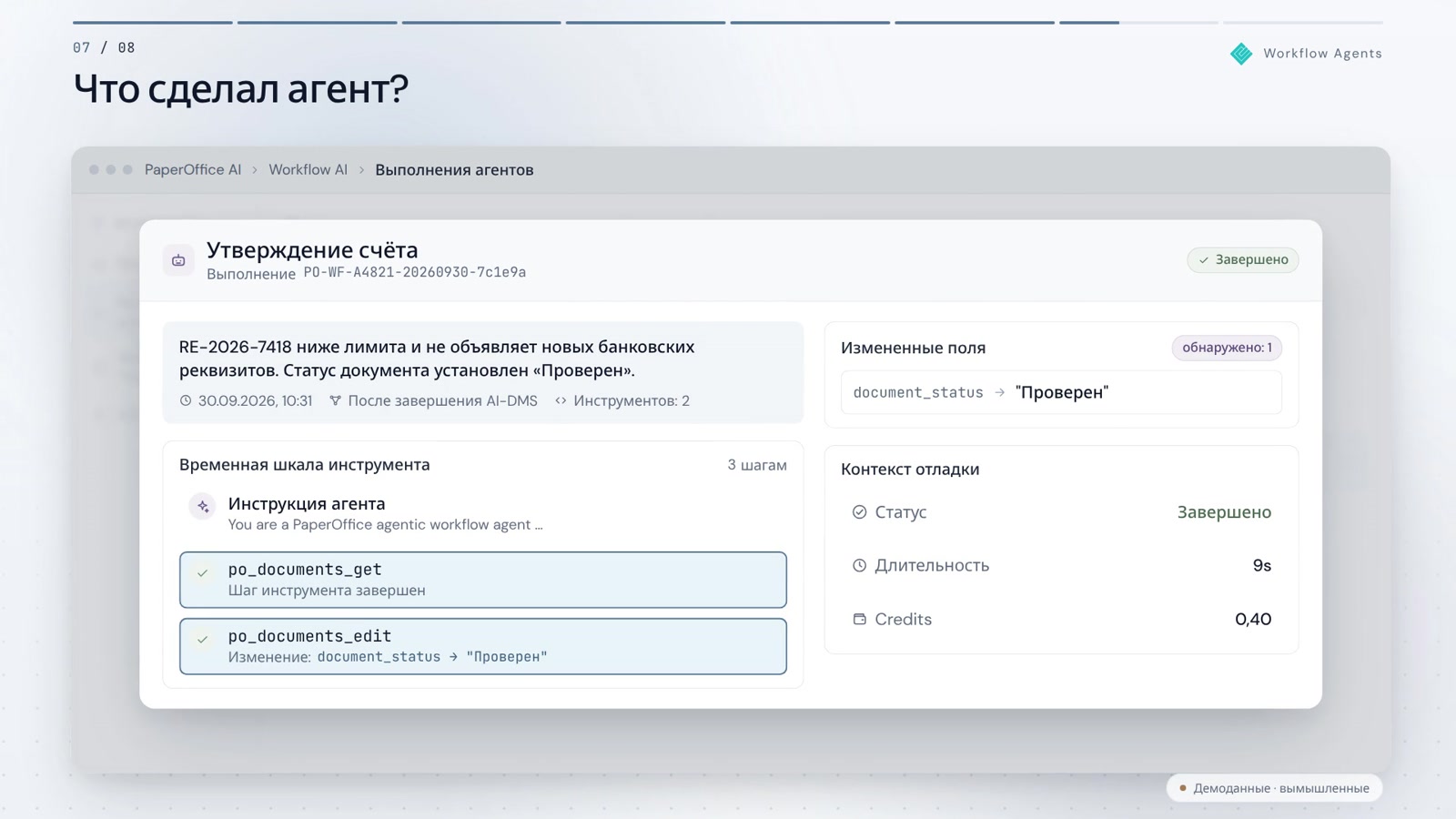Click the обнаружено: 1 badge
The image size is (1456, 819).
click(1227, 348)
